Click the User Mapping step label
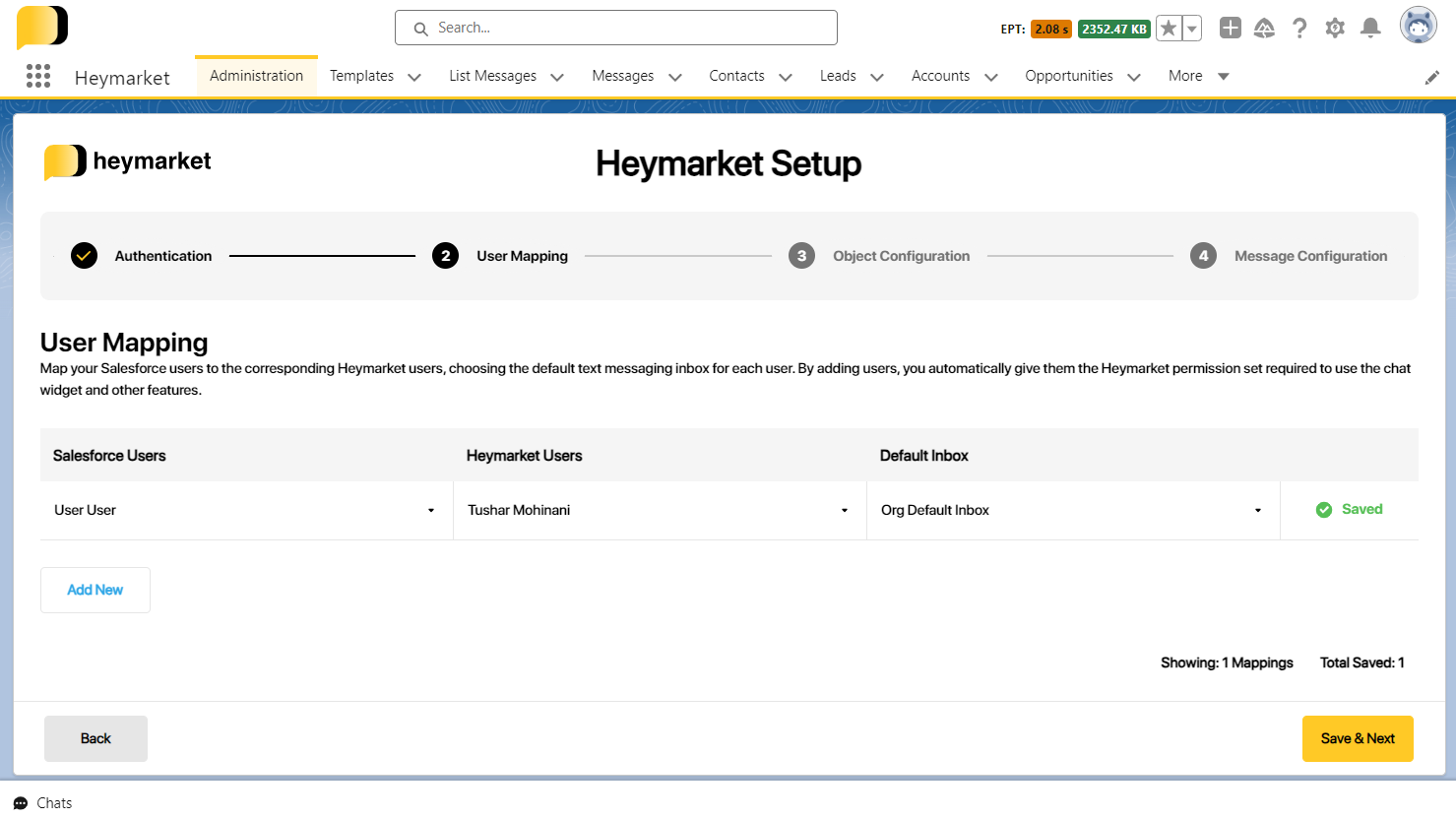The height and width of the screenshot is (819, 1456). 523,256
